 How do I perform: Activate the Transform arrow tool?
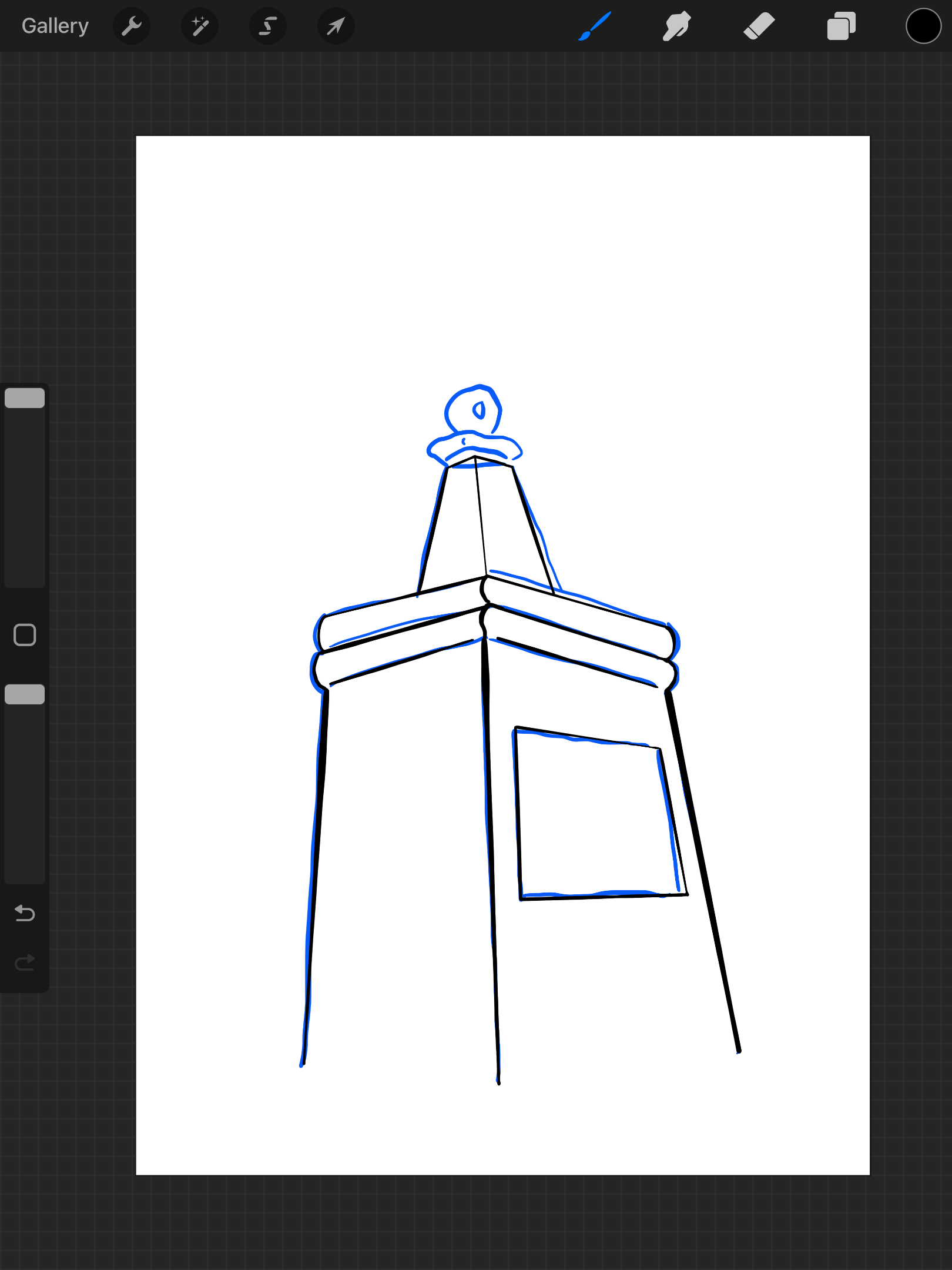click(x=336, y=26)
